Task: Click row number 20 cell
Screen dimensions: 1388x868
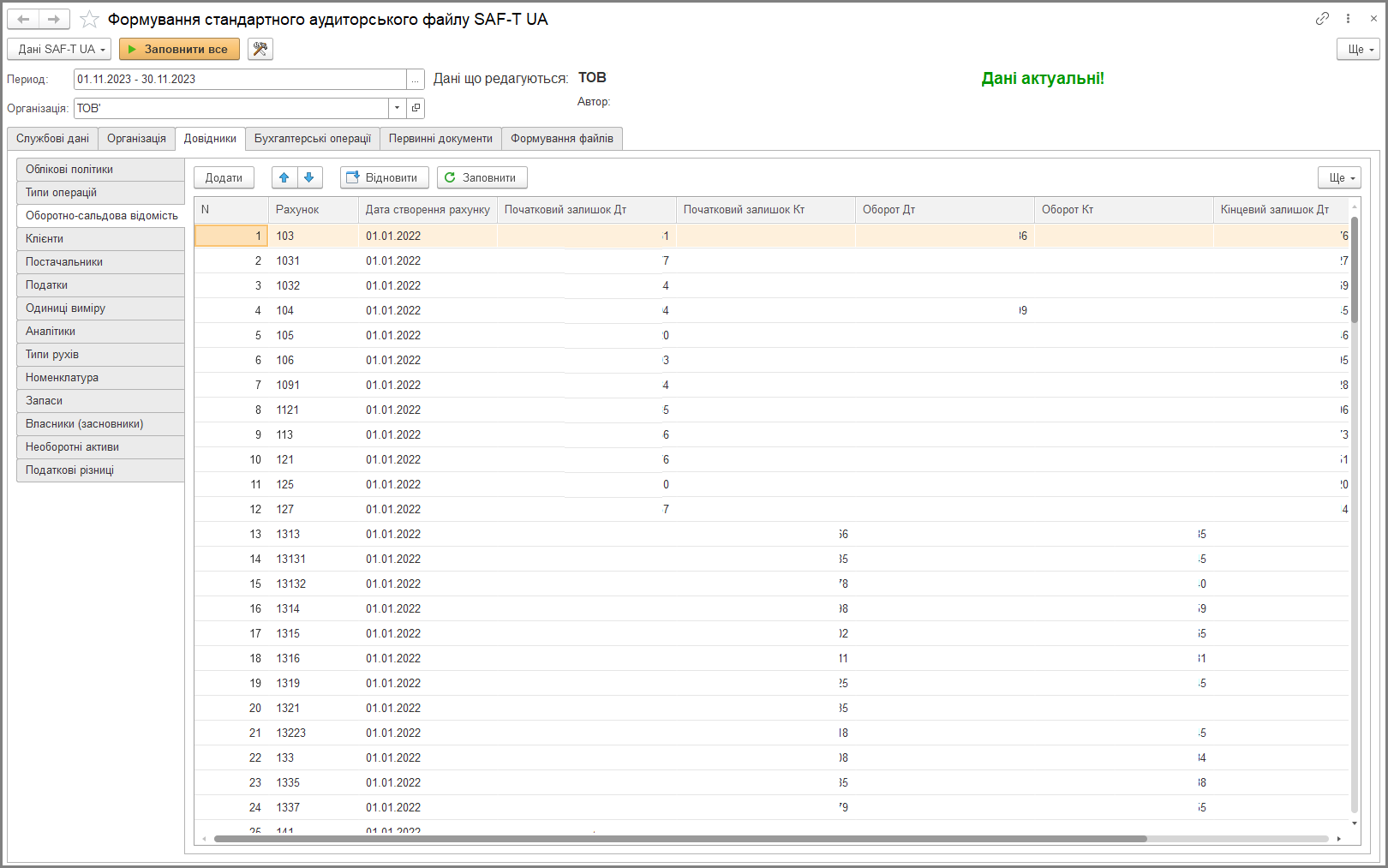Action: 231,708
